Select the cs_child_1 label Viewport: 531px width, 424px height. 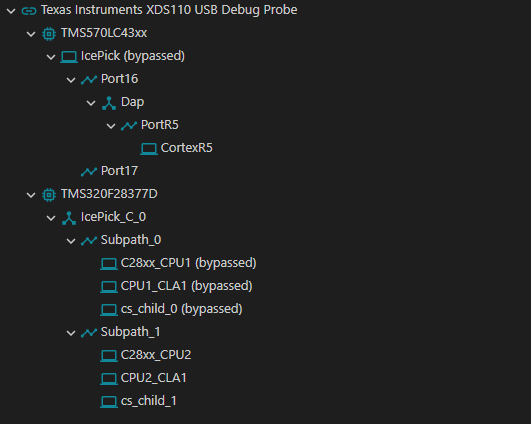click(149, 401)
